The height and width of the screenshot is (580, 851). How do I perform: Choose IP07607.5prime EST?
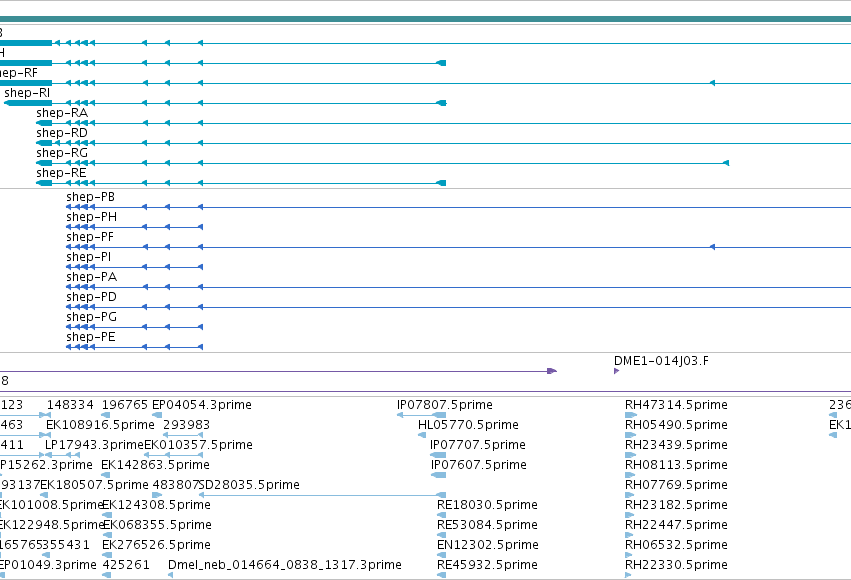click(x=479, y=465)
